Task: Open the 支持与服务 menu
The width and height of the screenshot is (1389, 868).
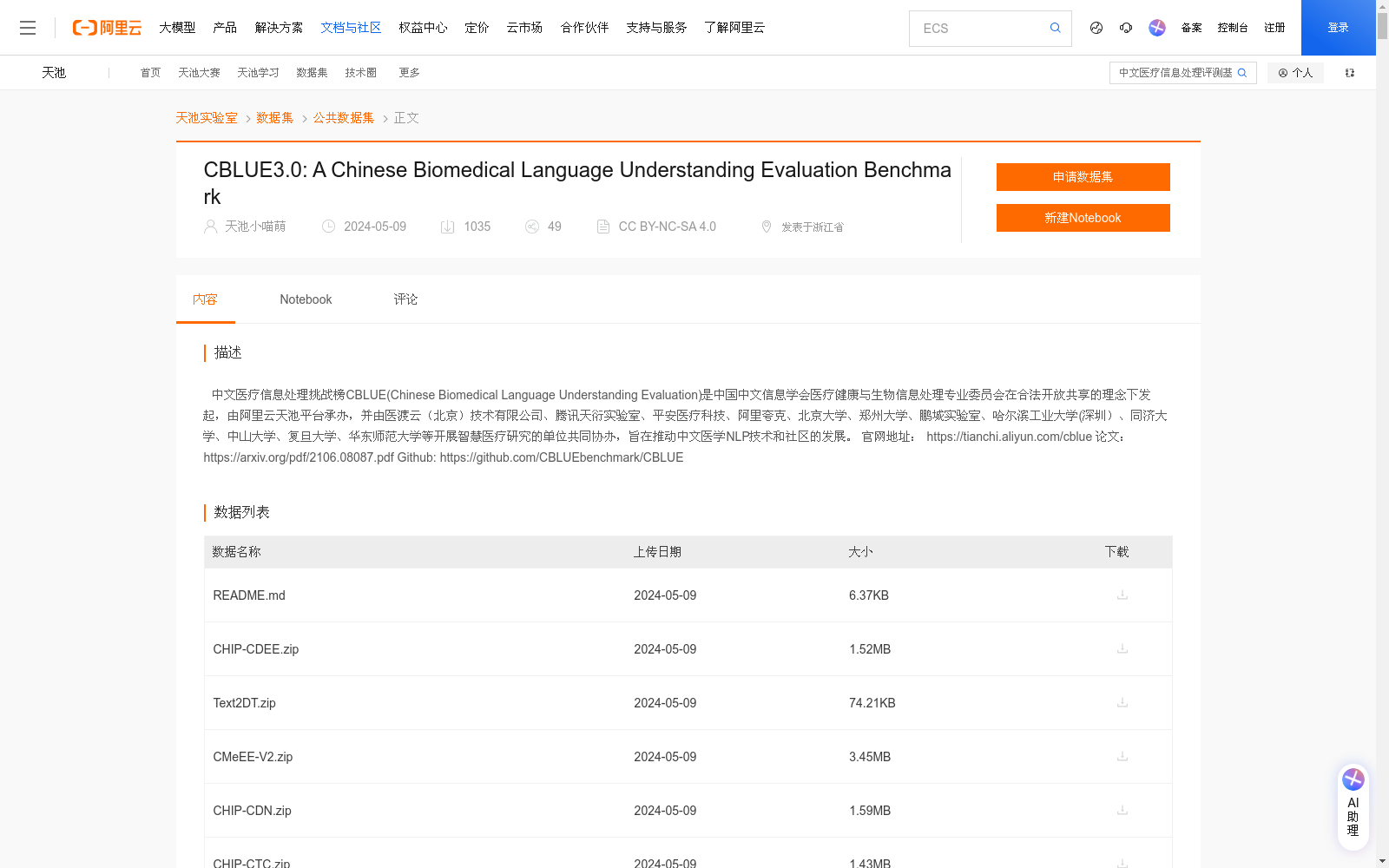Action: 656,28
